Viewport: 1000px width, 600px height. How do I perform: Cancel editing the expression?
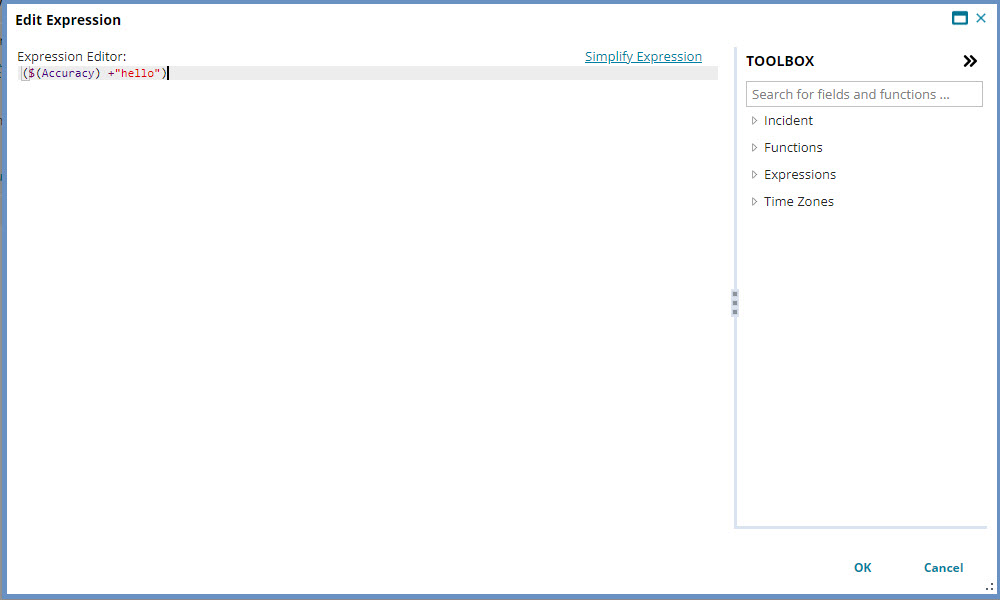click(943, 567)
